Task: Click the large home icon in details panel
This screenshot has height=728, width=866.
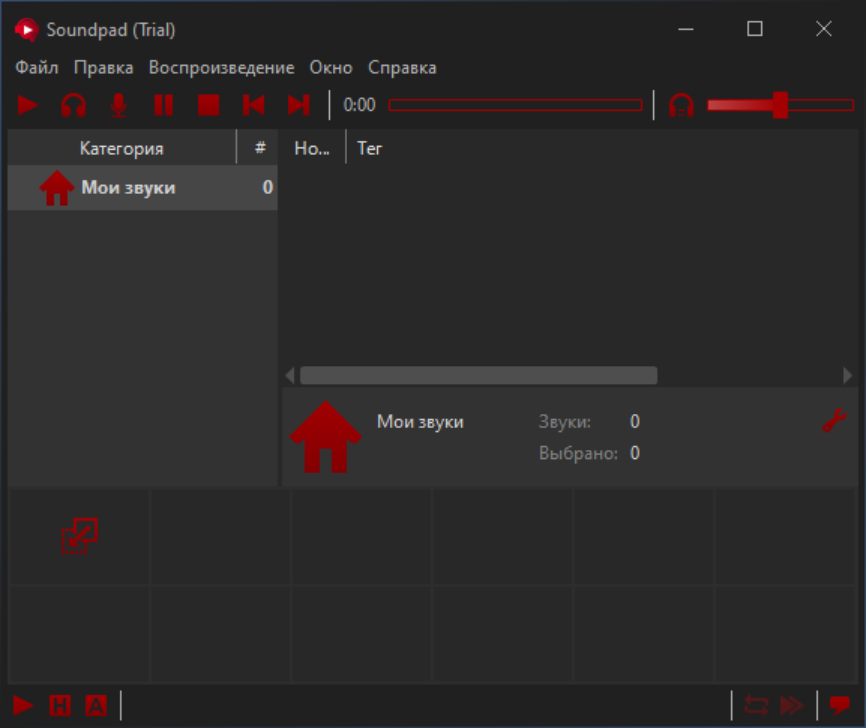Action: coord(325,436)
